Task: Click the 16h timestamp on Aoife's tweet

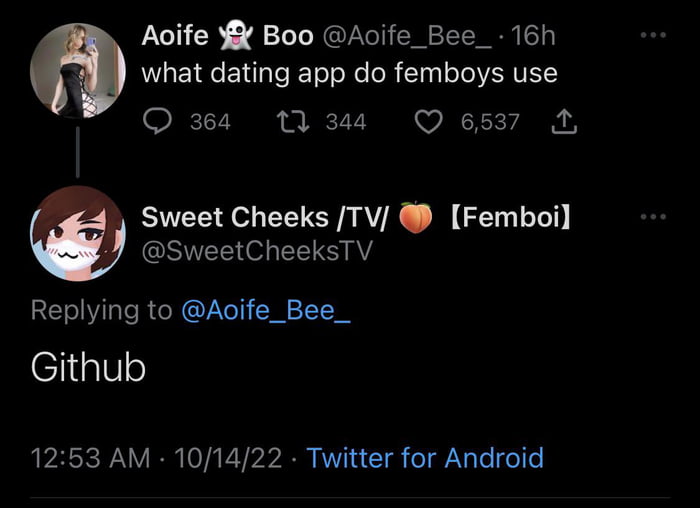Action: (532, 36)
